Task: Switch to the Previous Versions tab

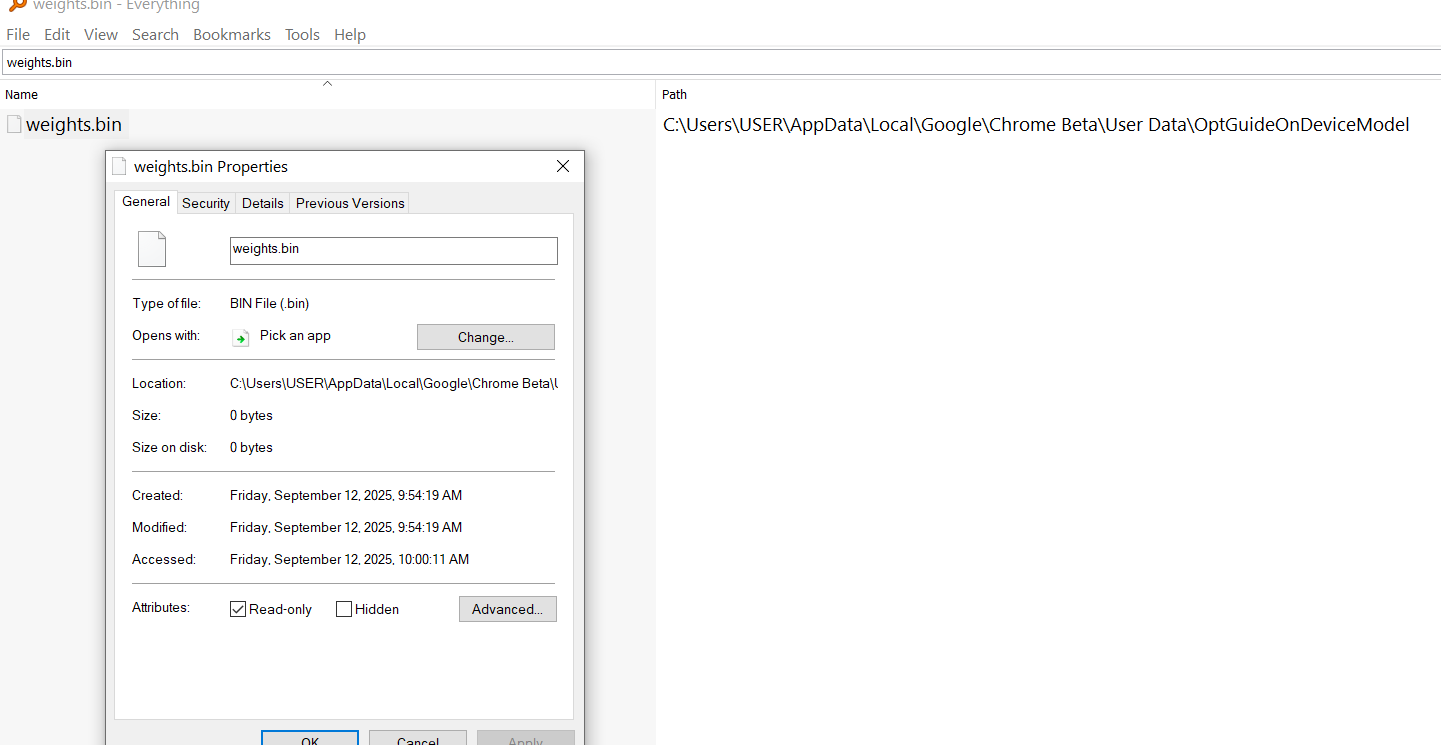Action: point(350,203)
